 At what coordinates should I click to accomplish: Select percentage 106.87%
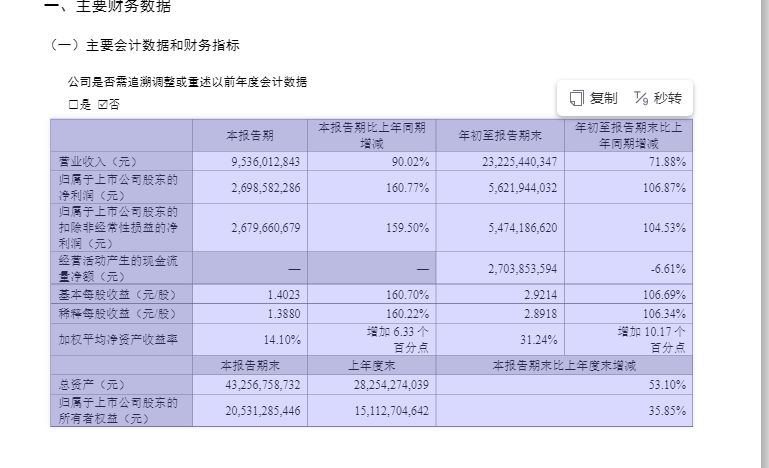pos(664,187)
